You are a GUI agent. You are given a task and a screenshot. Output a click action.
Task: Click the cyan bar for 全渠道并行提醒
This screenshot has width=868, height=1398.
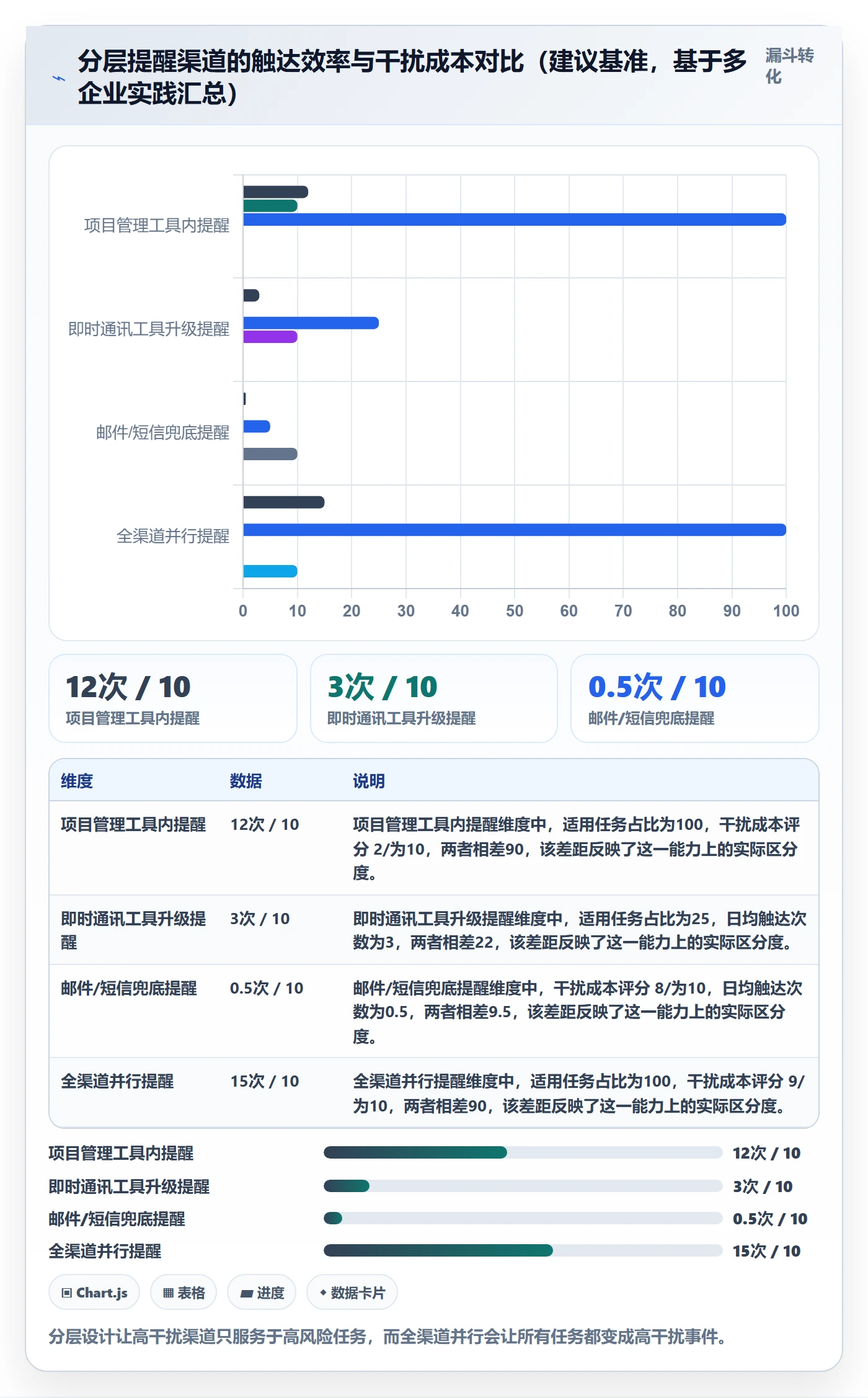click(x=270, y=571)
